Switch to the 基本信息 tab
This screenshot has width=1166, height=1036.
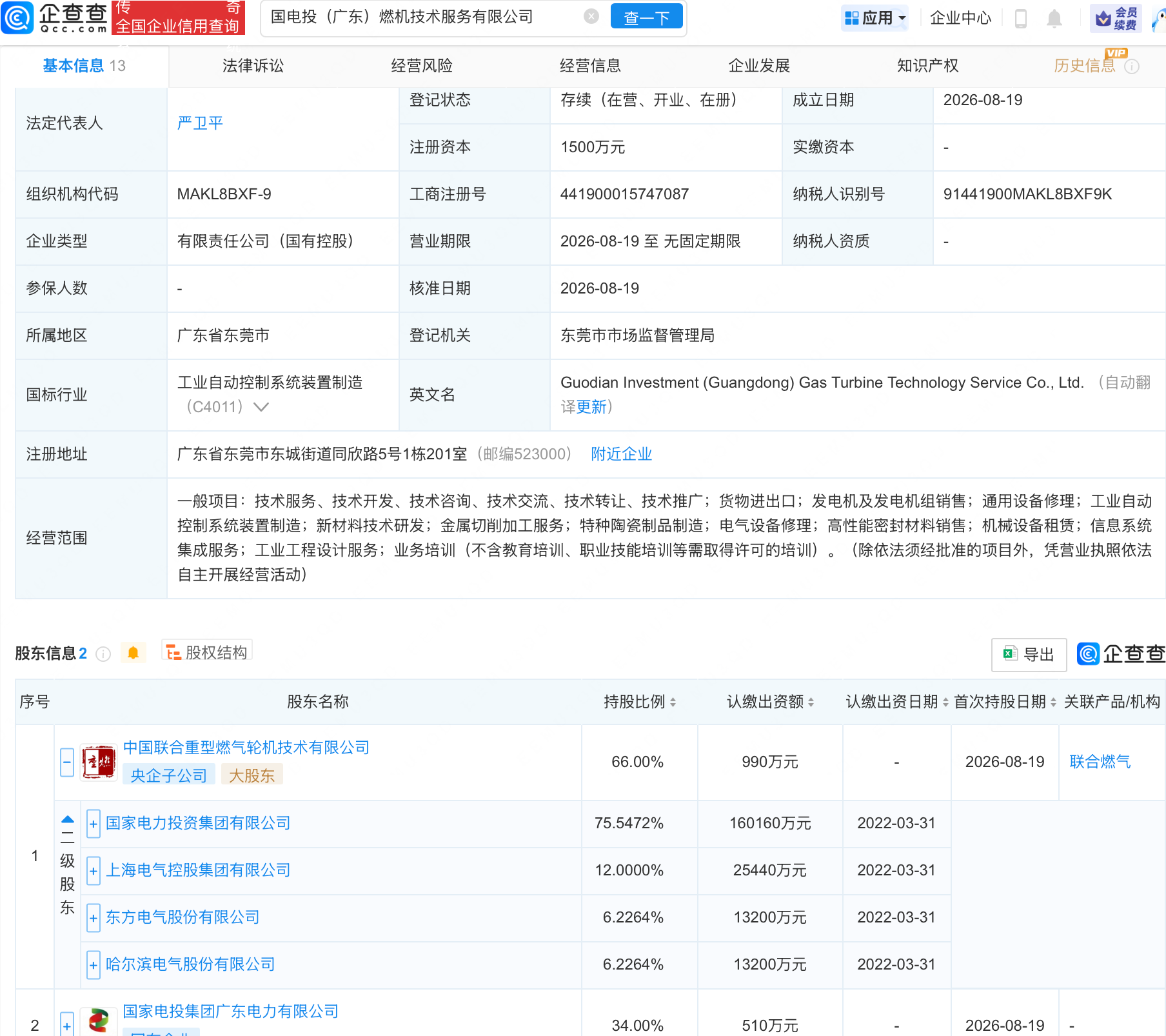click(x=84, y=66)
